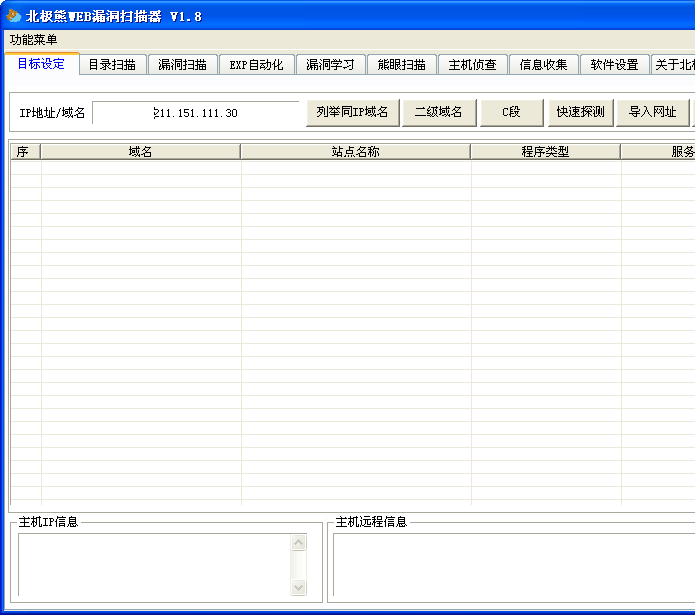Click the 主机远程信息 text box
The width and height of the screenshot is (695, 615).
[x=514, y=564]
